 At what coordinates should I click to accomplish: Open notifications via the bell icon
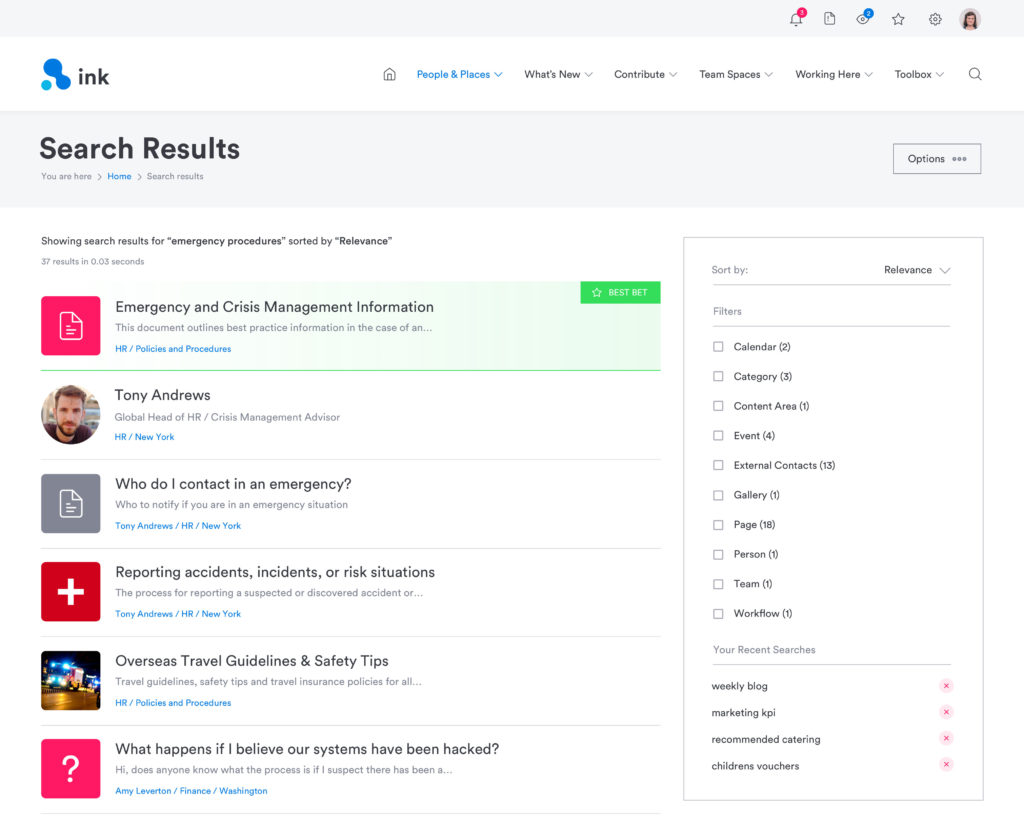click(x=795, y=19)
